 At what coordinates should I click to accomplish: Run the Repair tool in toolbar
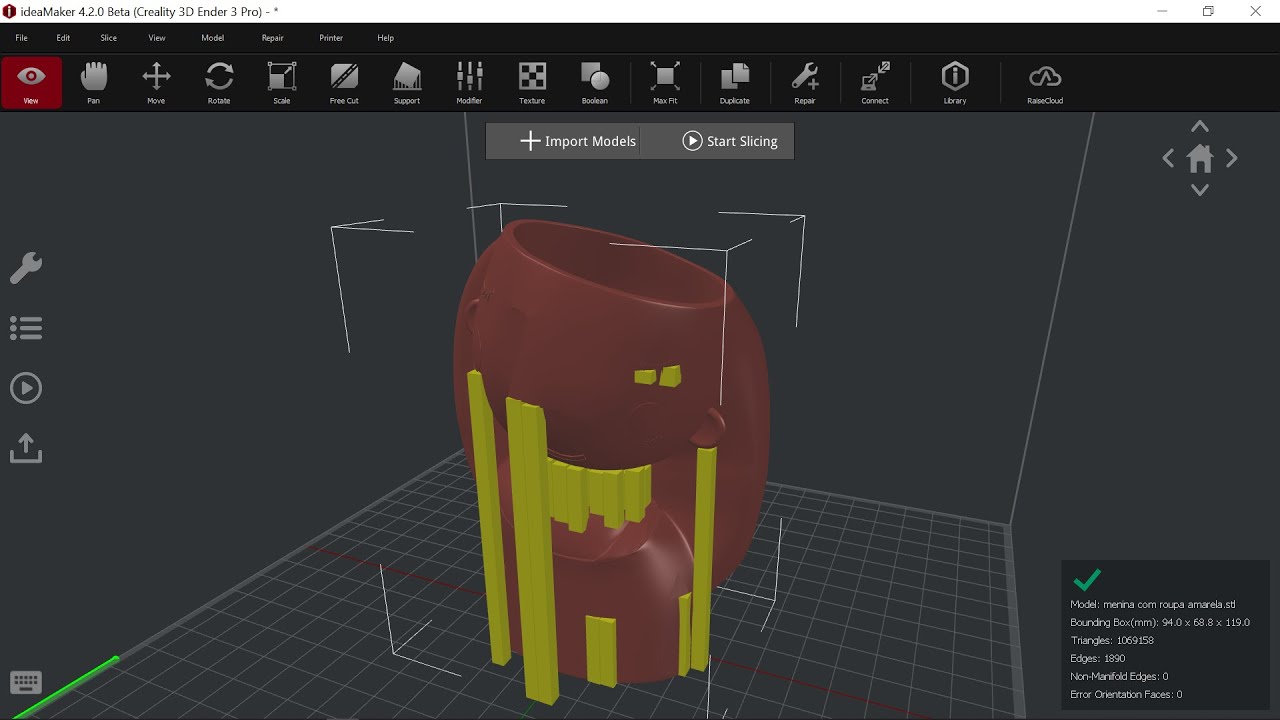805,82
